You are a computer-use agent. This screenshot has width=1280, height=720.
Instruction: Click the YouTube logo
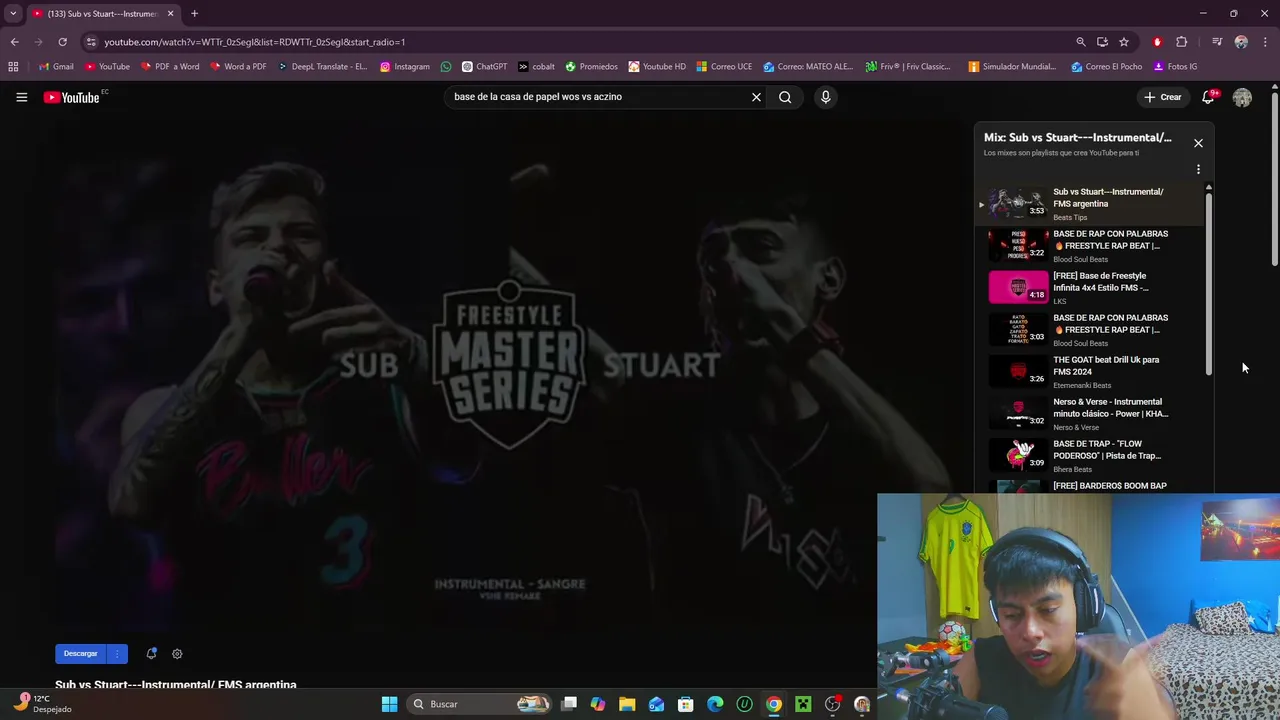pos(72,97)
